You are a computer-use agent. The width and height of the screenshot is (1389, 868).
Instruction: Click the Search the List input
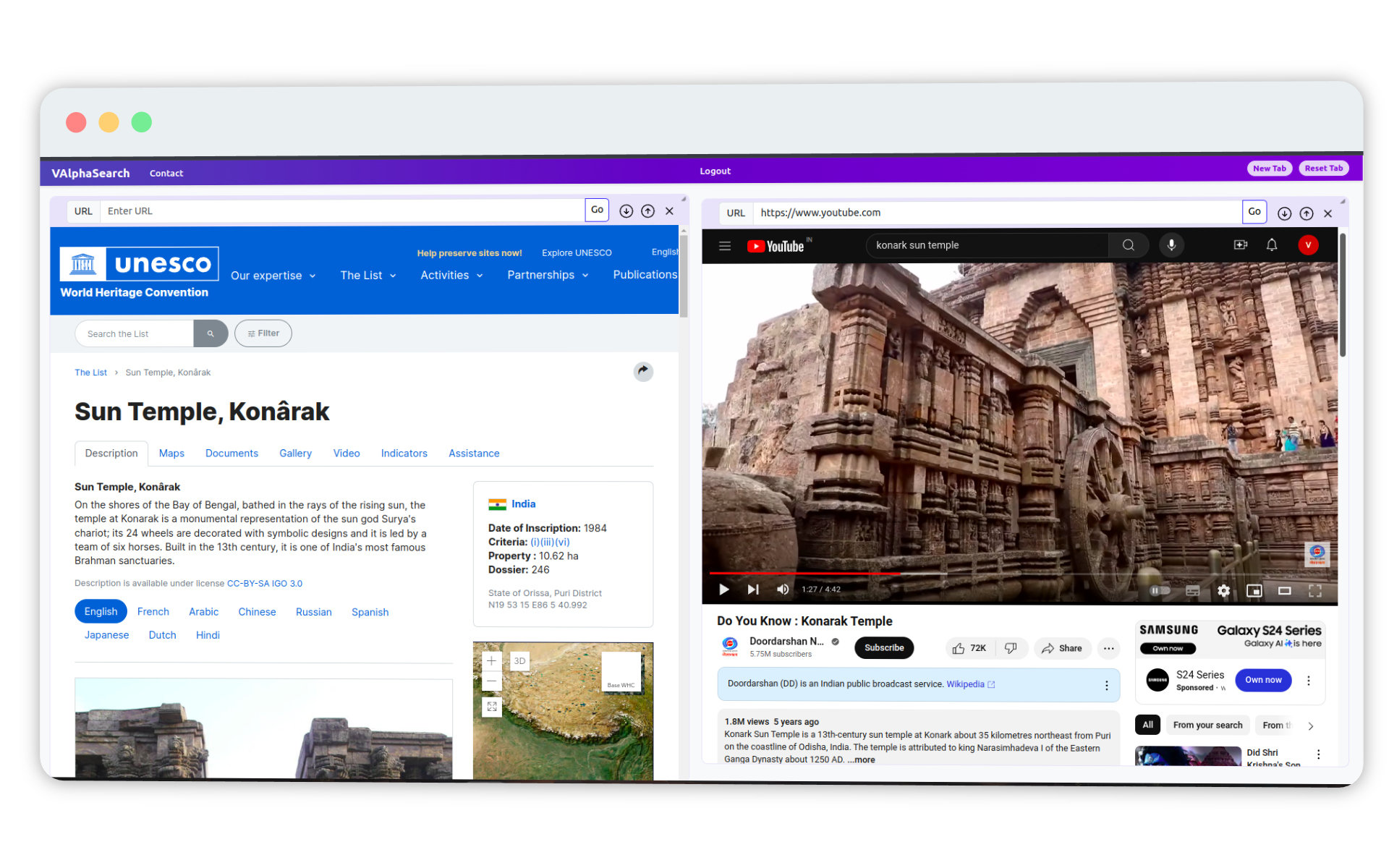[x=135, y=333]
